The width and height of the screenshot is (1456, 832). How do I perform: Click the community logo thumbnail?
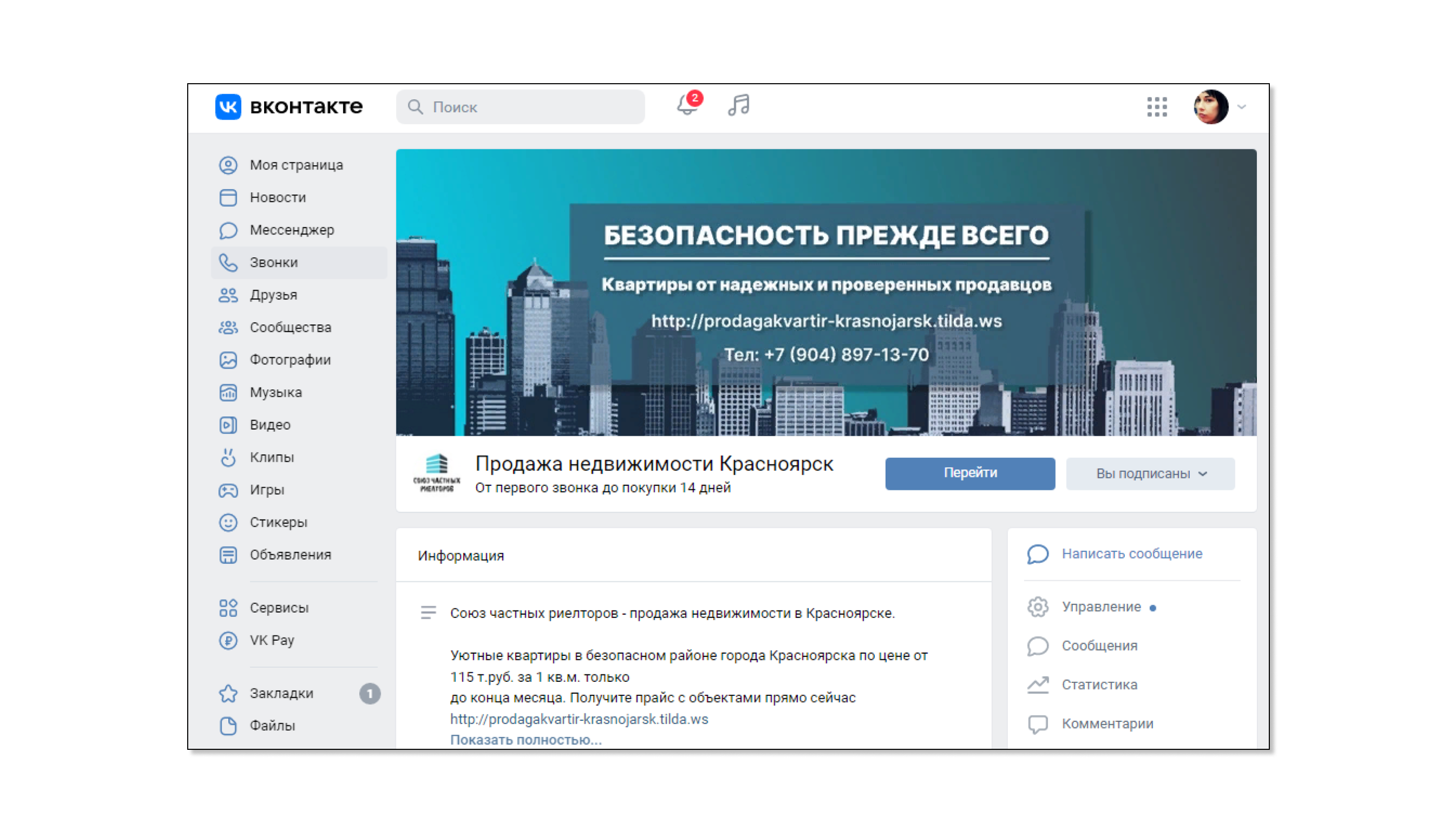437,474
